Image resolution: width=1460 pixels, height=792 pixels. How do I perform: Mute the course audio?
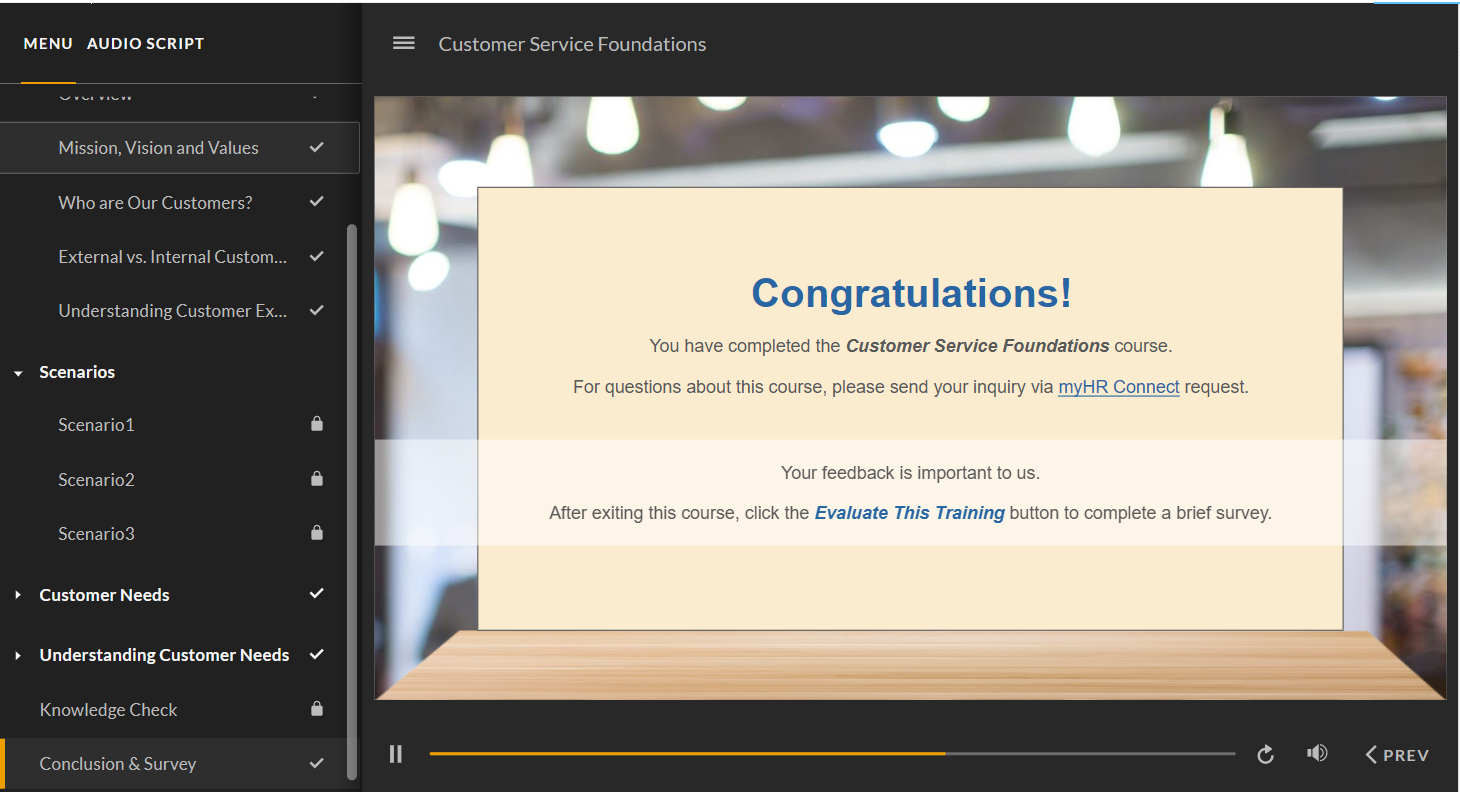coord(1317,753)
